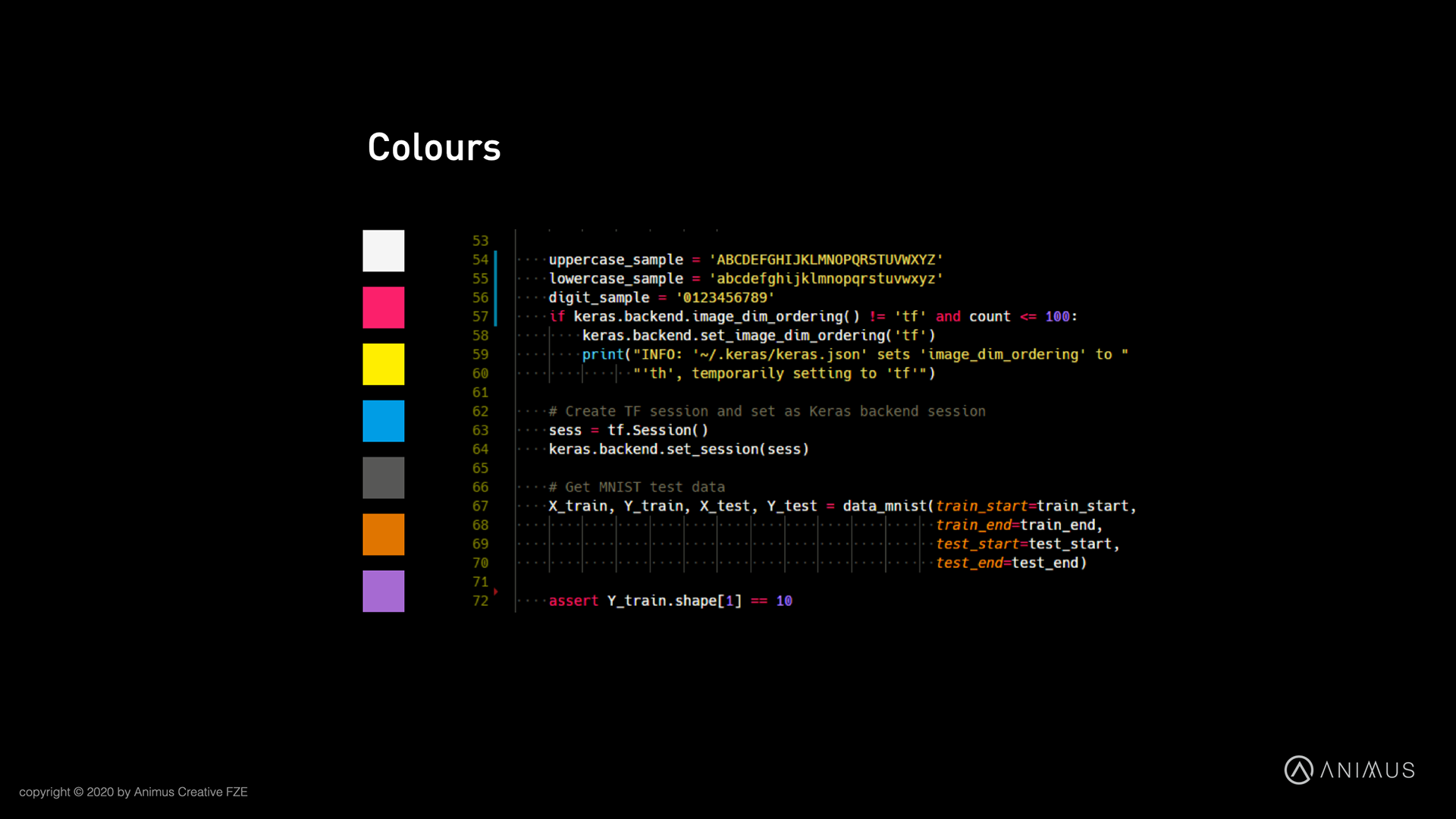The image size is (1456, 819).
Task: Click the grey colour swatch
Action: (383, 478)
